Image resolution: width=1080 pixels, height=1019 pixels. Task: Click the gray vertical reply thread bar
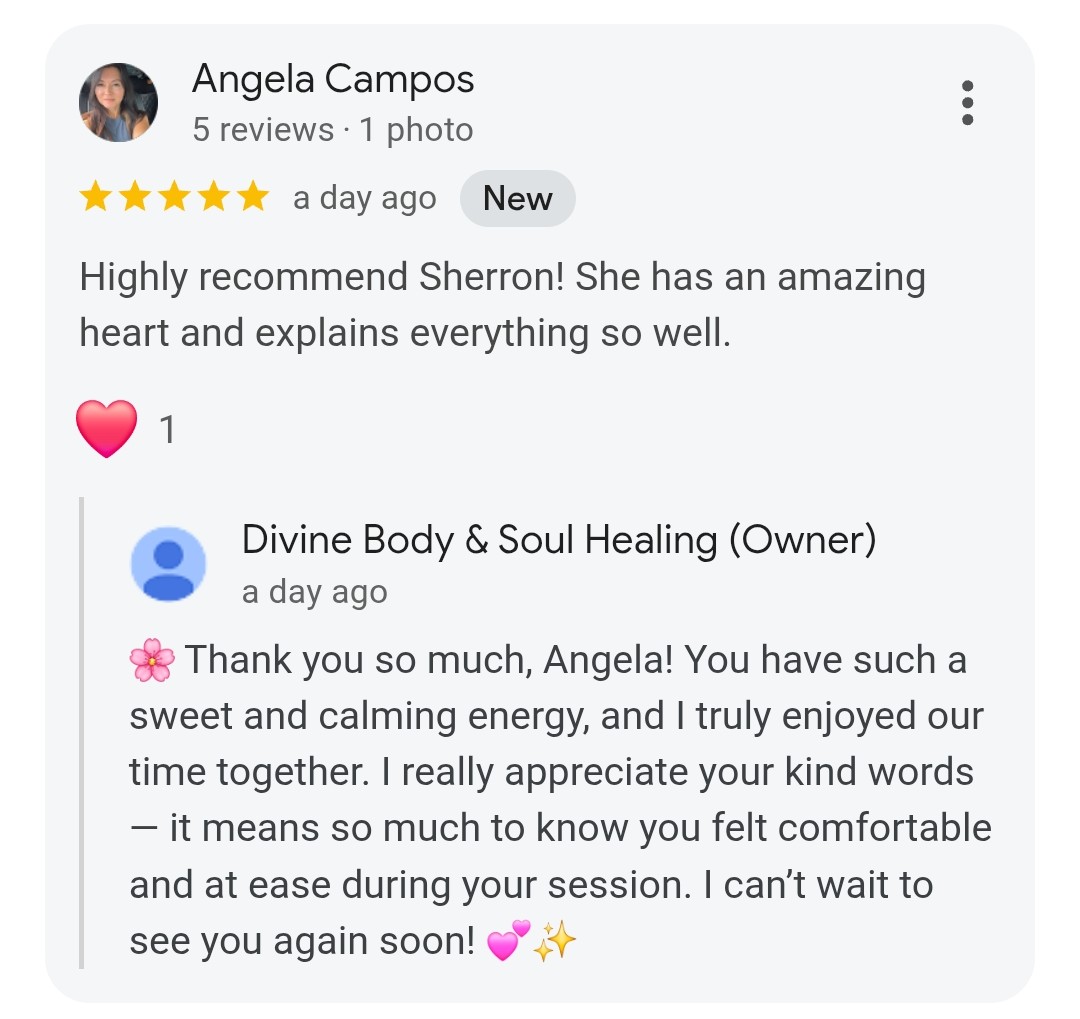[81, 733]
